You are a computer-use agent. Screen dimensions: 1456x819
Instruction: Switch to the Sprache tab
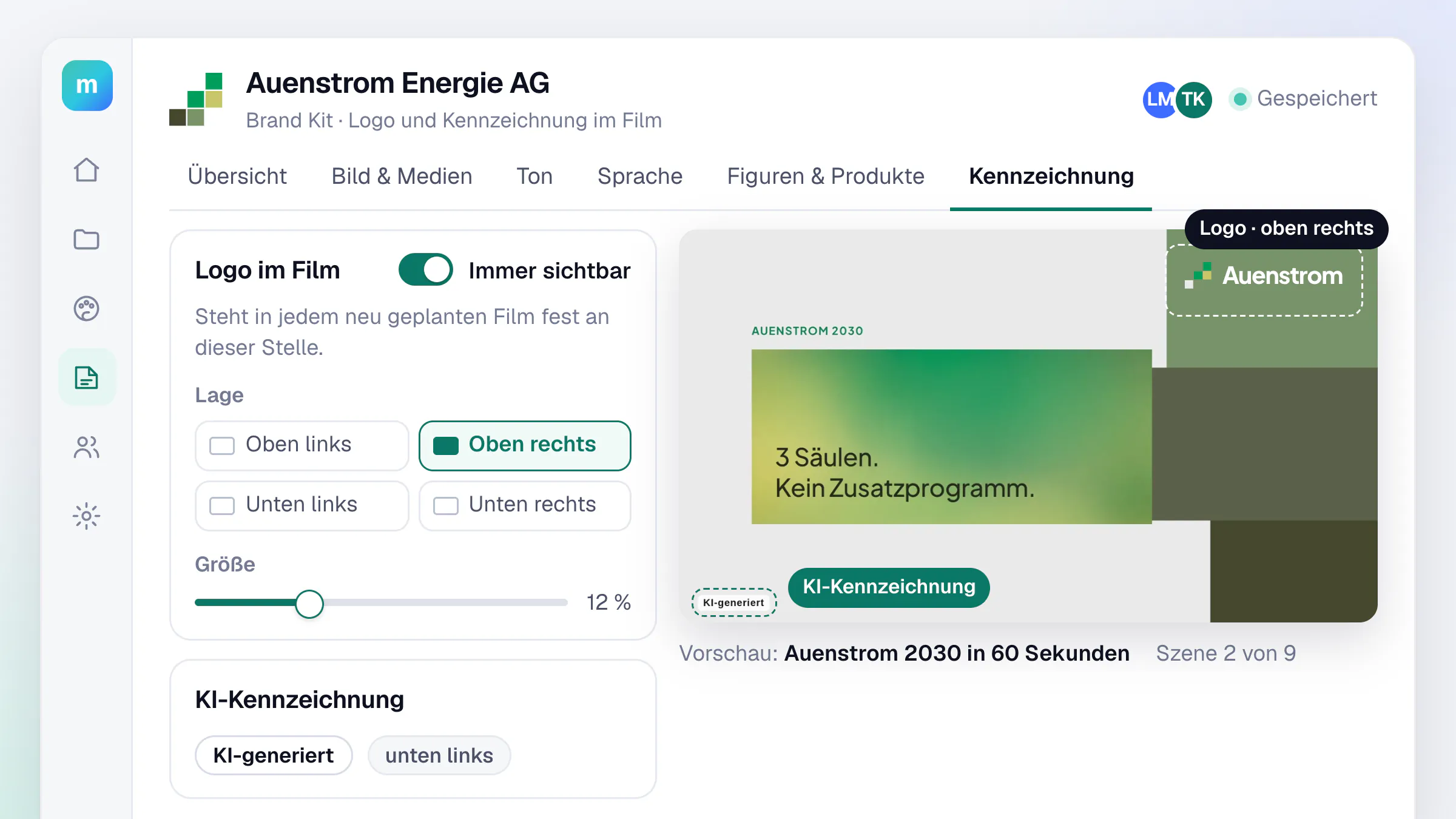(640, 177)
